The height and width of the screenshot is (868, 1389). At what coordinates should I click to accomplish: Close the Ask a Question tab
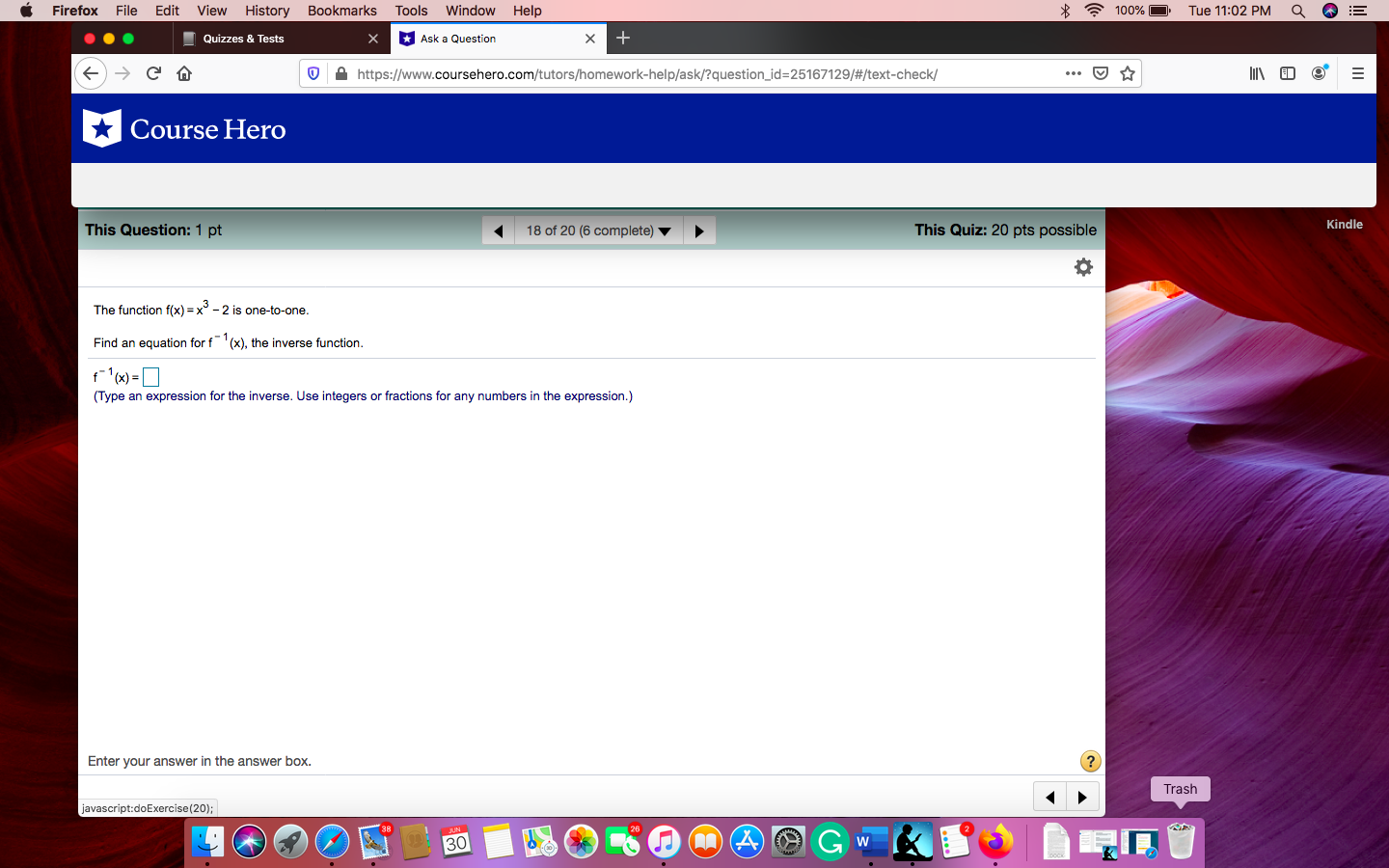(x=590, y=39)
